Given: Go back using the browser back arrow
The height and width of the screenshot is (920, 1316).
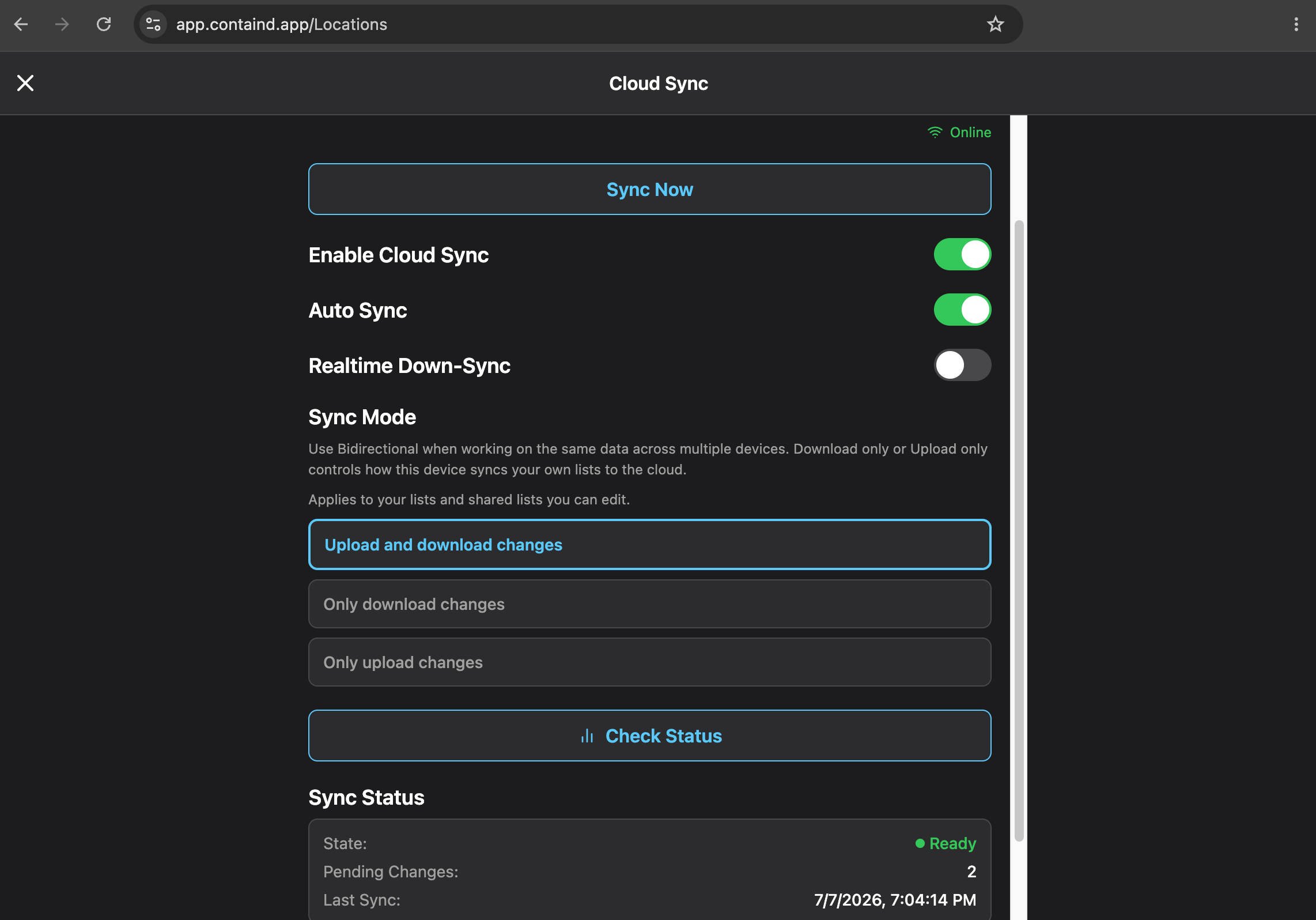Looking at the screenshot, I should [21, 24].
